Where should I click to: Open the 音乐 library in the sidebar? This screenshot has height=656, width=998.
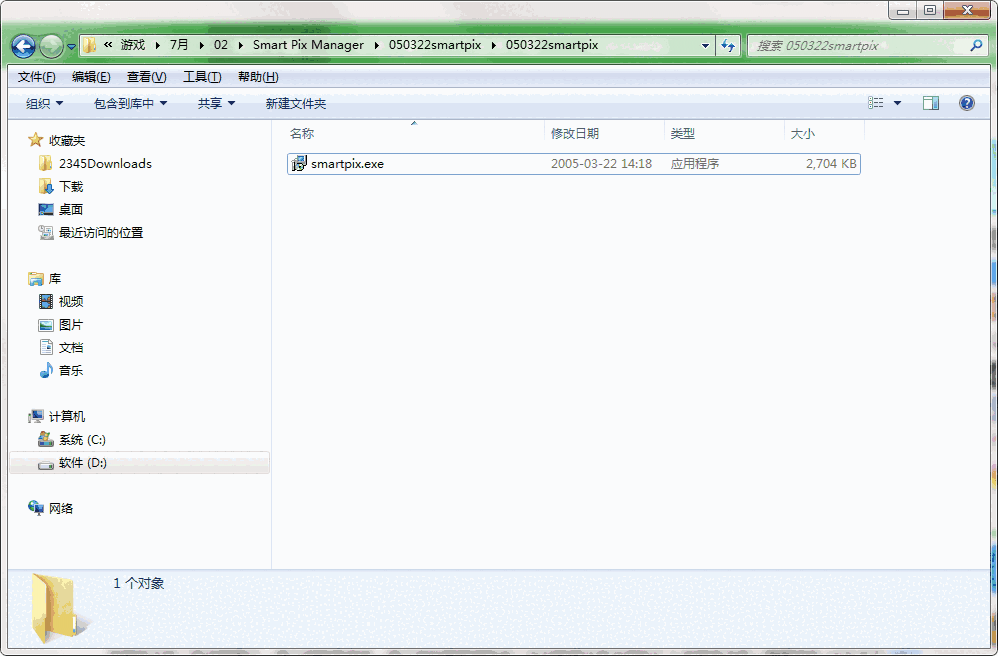click(x=70, y=370)
